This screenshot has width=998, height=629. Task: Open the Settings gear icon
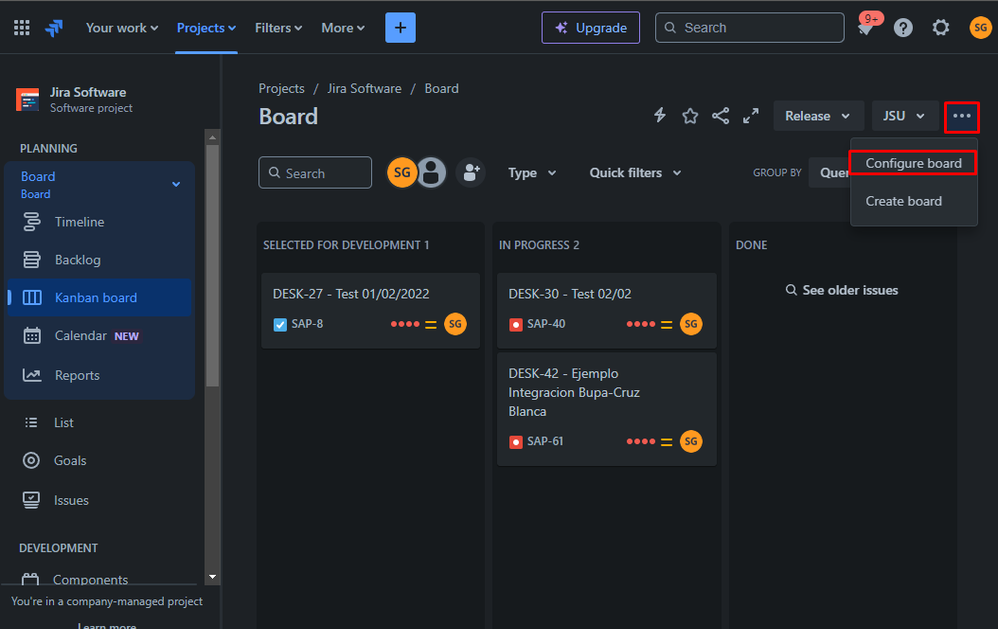[x=940, y=28]
